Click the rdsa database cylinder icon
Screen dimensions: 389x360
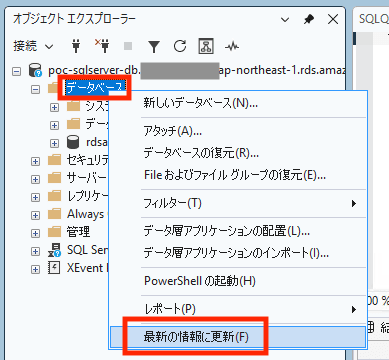tap(73, 142)
